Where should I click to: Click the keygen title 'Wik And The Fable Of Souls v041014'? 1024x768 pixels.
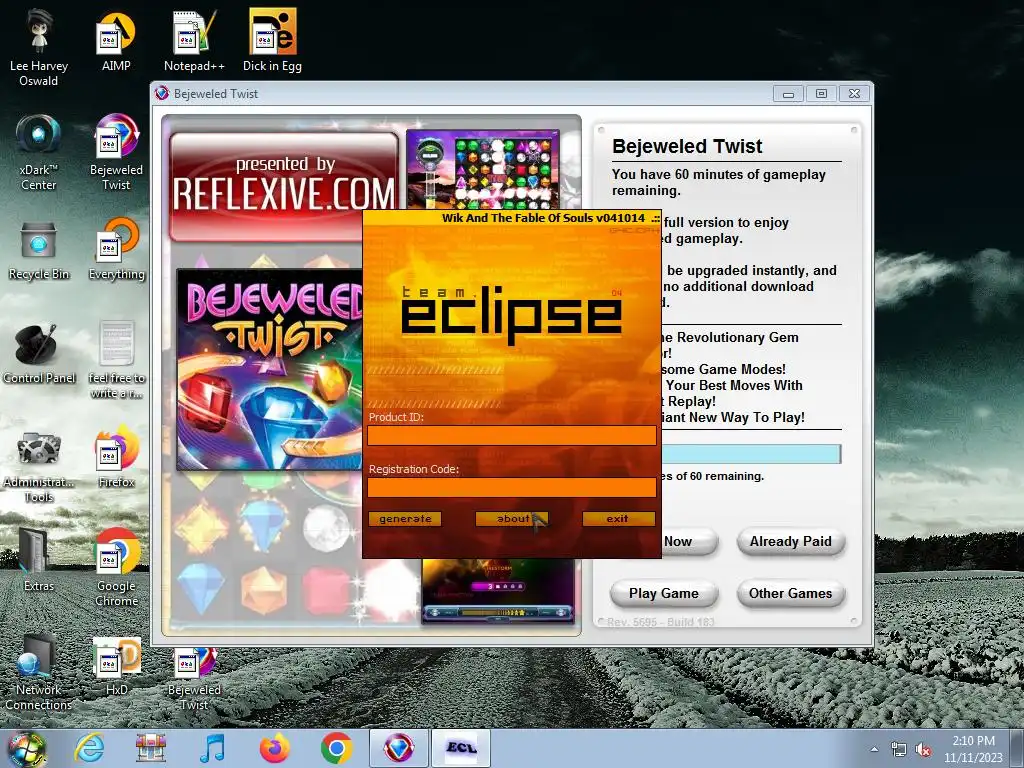pos(543,218)
